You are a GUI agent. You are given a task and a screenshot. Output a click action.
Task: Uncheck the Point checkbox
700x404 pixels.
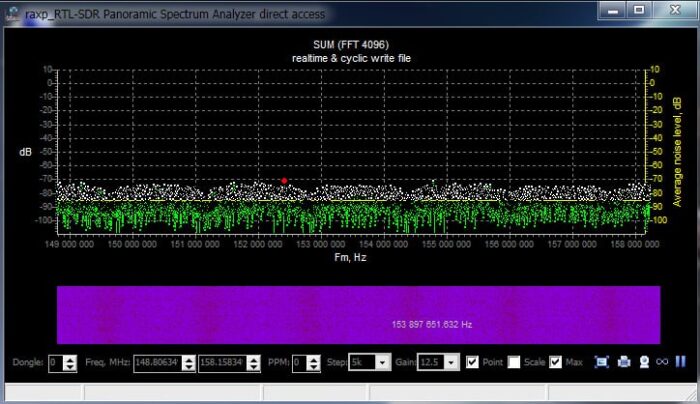click(x=473, y=362)
